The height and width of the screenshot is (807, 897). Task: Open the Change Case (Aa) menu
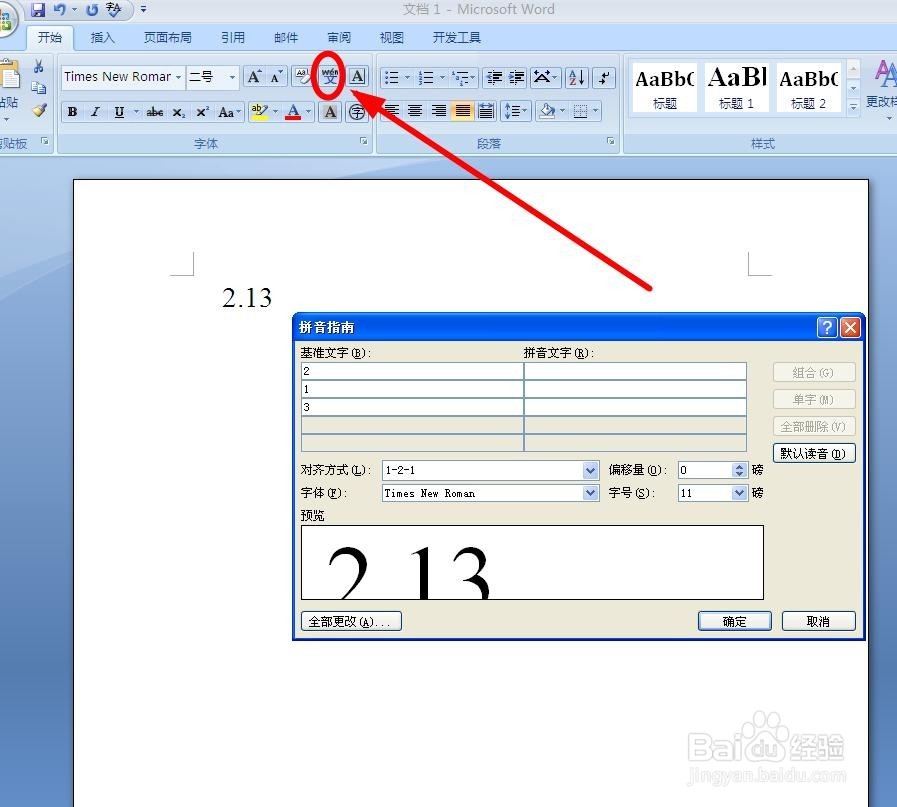click(x=228, y=112)
